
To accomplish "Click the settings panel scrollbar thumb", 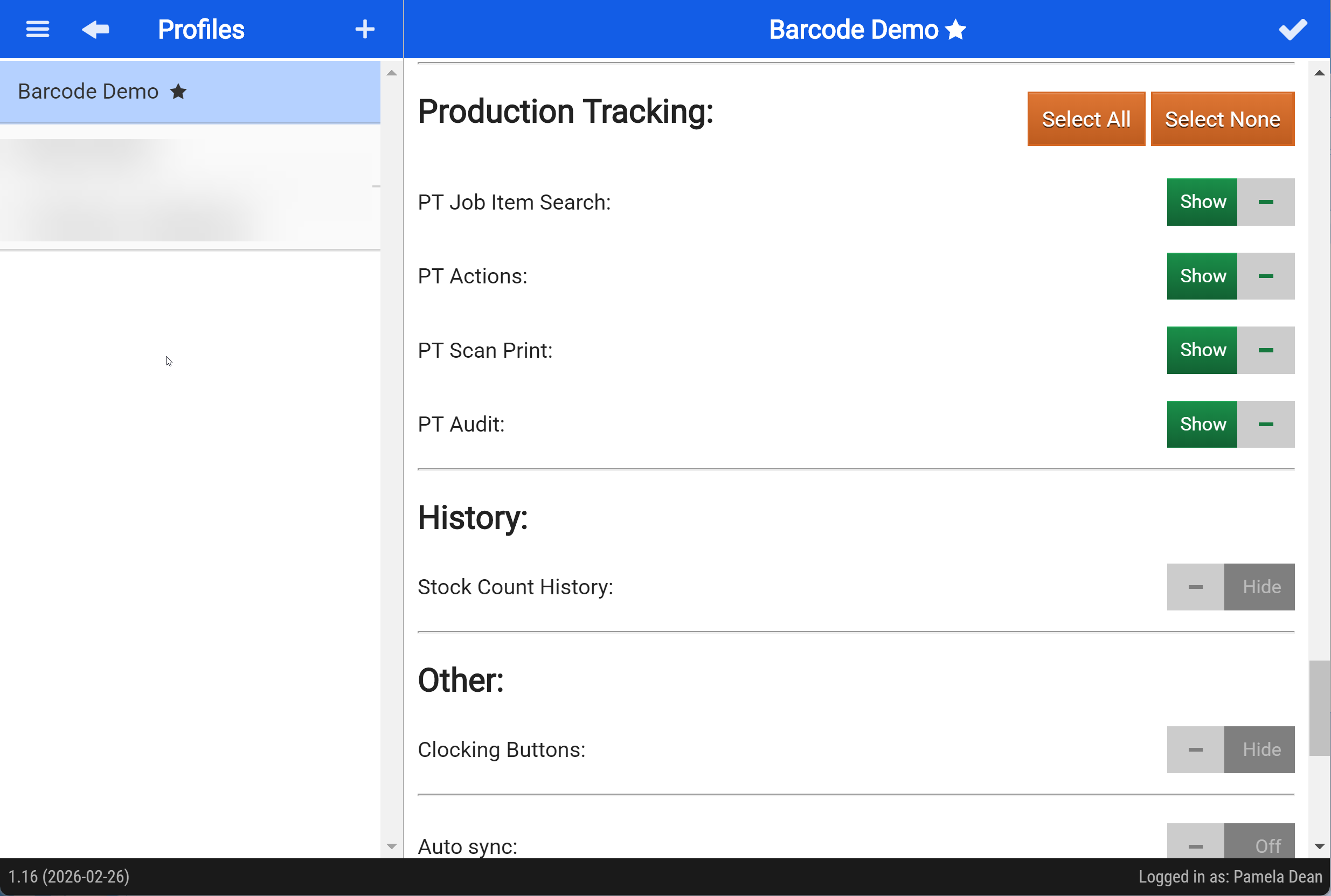I will (1319, 708).
